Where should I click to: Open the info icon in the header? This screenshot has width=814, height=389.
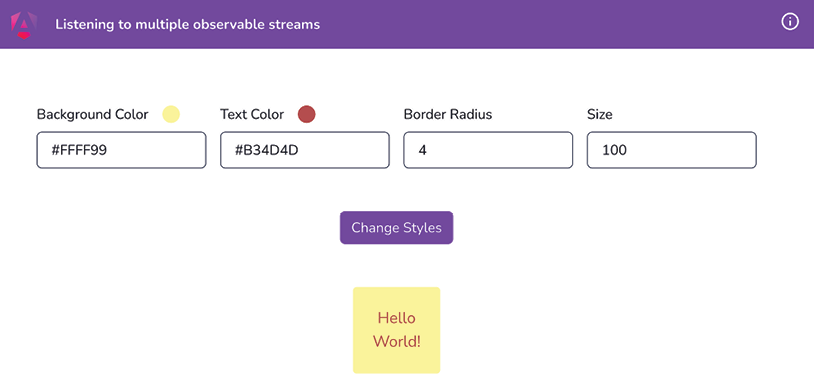[790, 22]
